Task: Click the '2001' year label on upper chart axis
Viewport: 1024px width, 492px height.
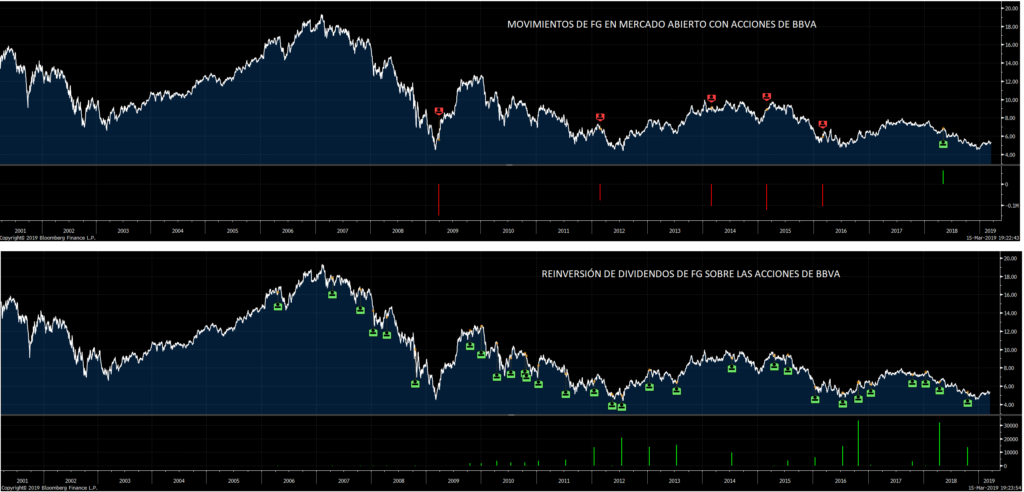Action: 20,231
